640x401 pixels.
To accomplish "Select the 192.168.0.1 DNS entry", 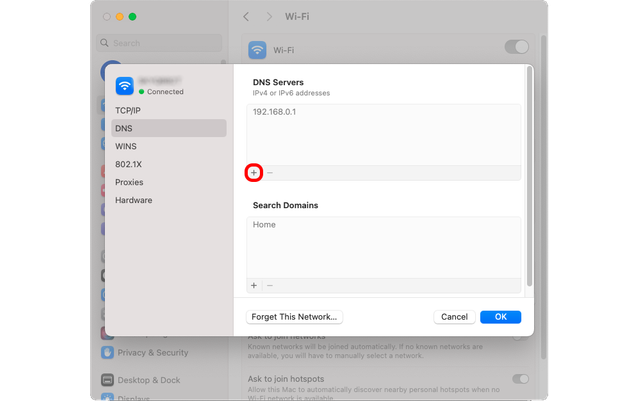I will click(x=276, y=113).
